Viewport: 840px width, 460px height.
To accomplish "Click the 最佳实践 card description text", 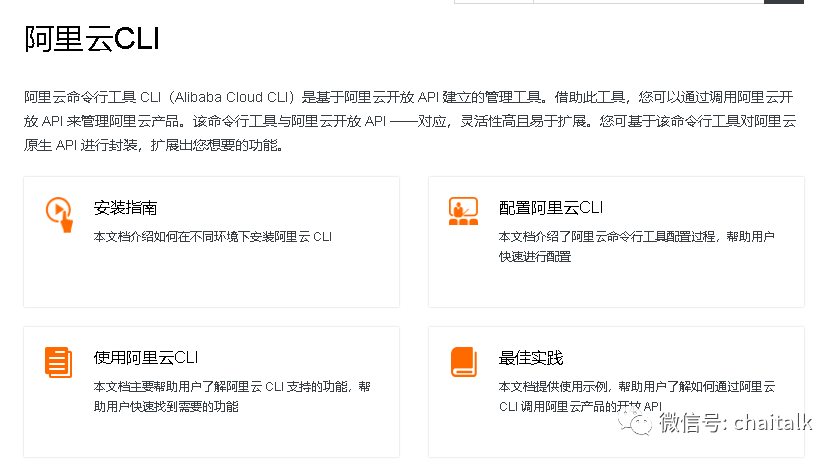I will click(x=636, y=396).
